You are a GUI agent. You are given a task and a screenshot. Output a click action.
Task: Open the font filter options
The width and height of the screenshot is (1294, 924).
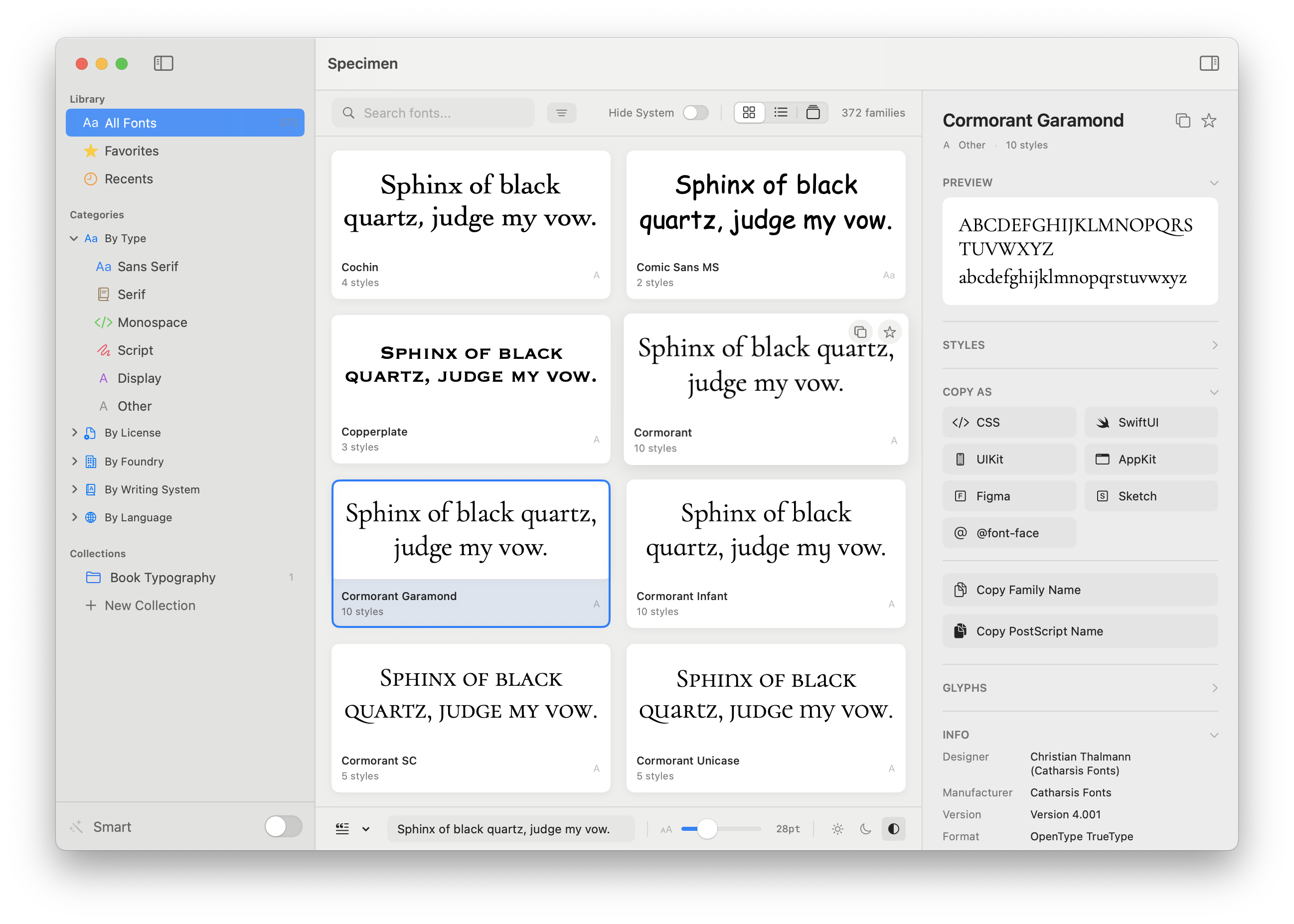(x=562, y=112)
